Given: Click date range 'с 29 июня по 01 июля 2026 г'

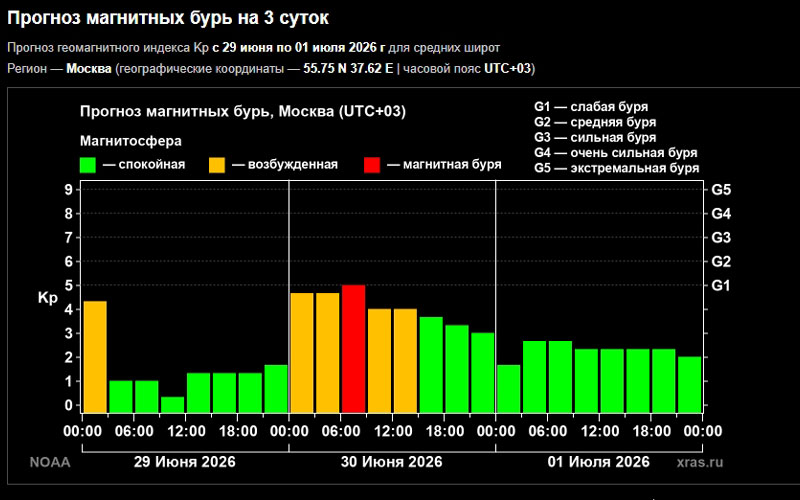Looking at the screenshot, I should (299, 48).
